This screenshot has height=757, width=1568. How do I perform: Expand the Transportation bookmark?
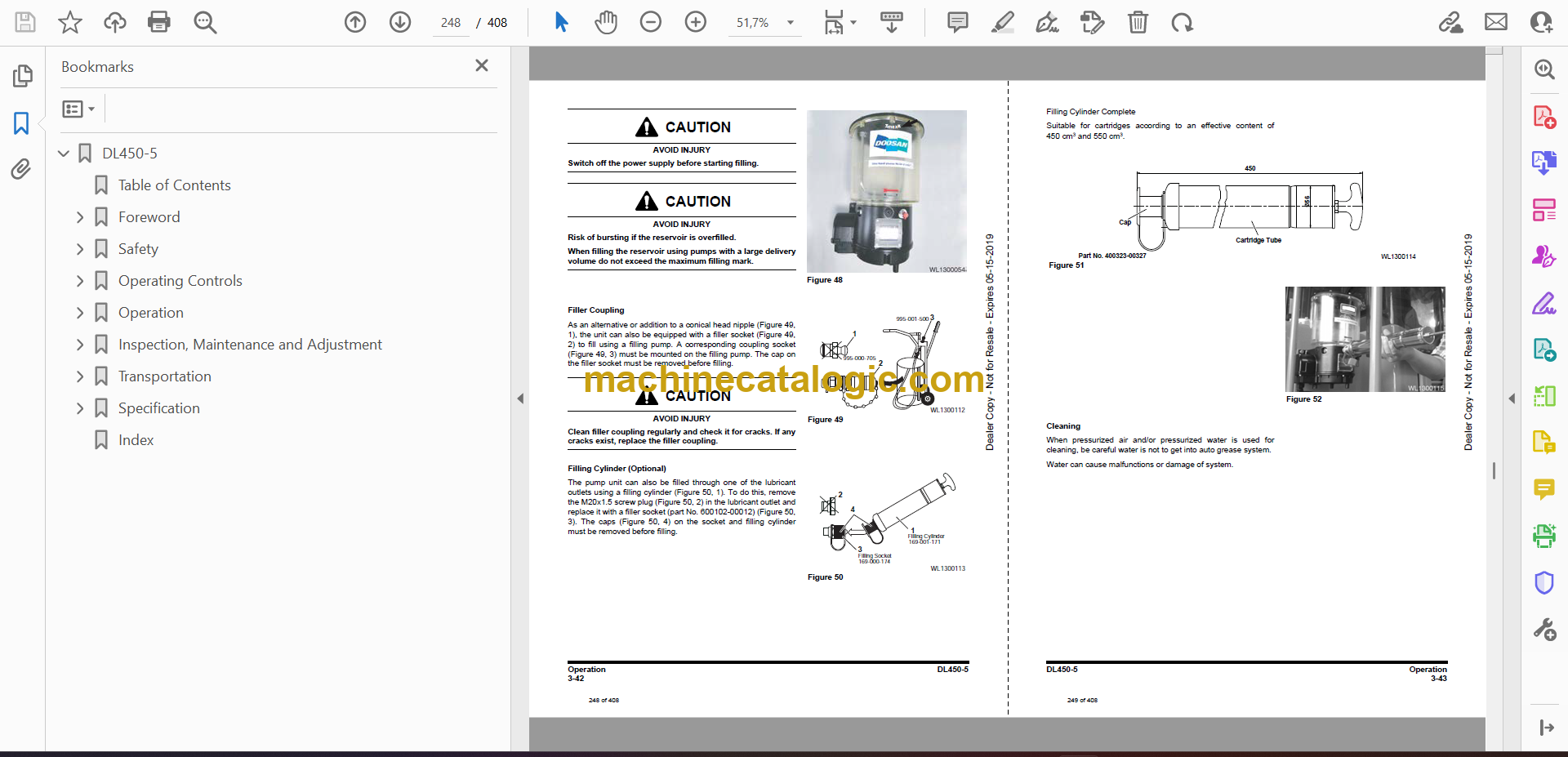pyautogui.click(x=80, y=376)
